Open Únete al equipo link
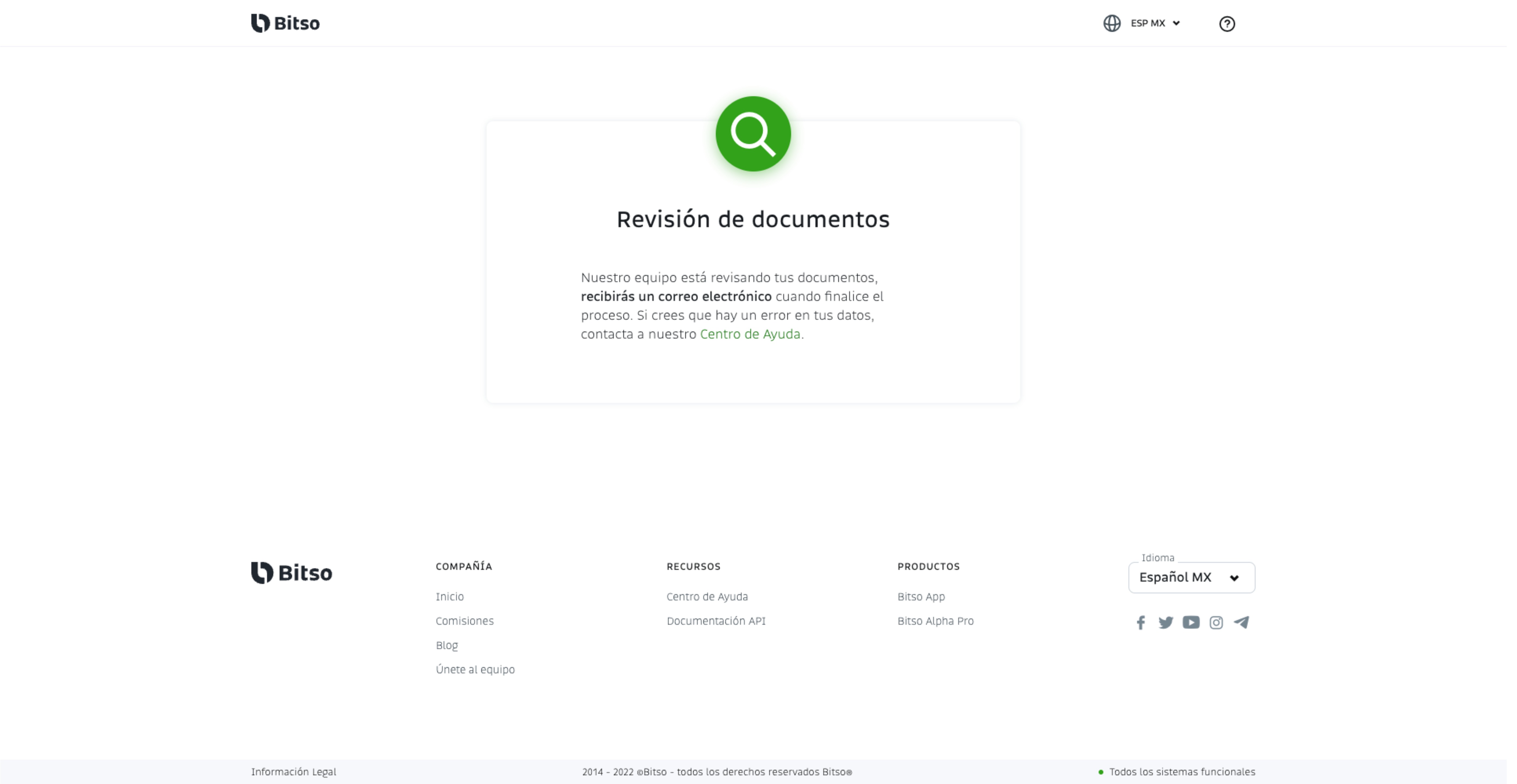This screenshot has width=1517, height=784. [475, 669]
